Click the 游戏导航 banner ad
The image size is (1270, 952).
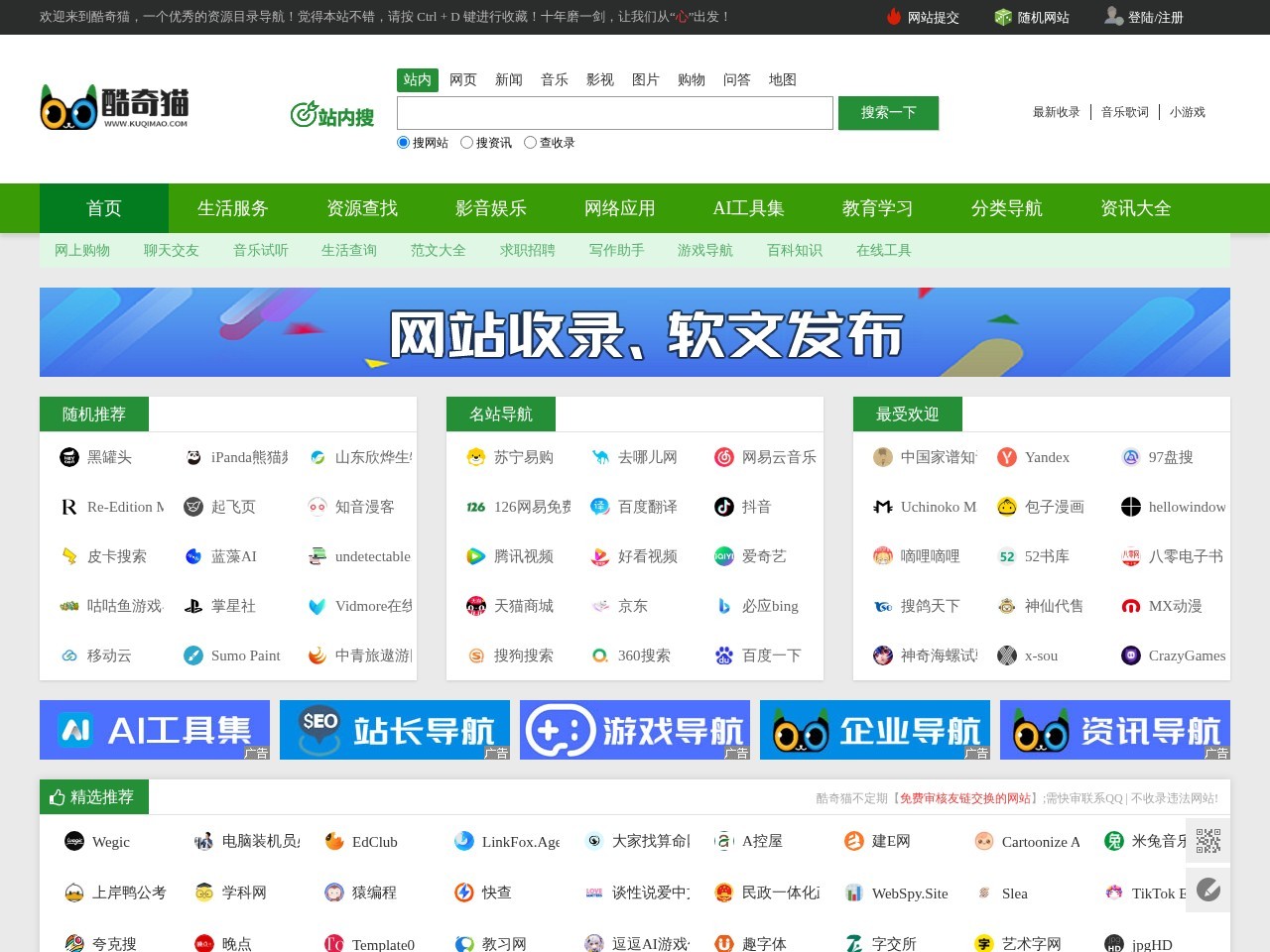635,730
